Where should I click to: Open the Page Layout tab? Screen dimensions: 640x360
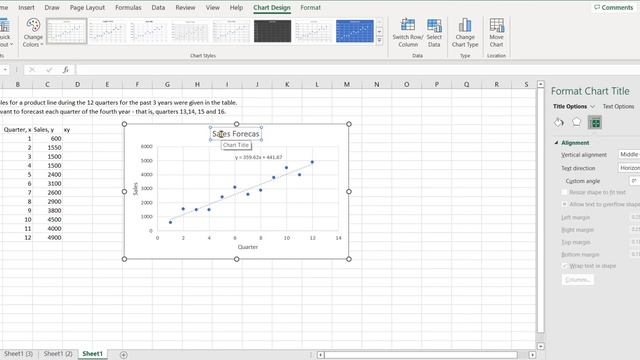point(87,7)
